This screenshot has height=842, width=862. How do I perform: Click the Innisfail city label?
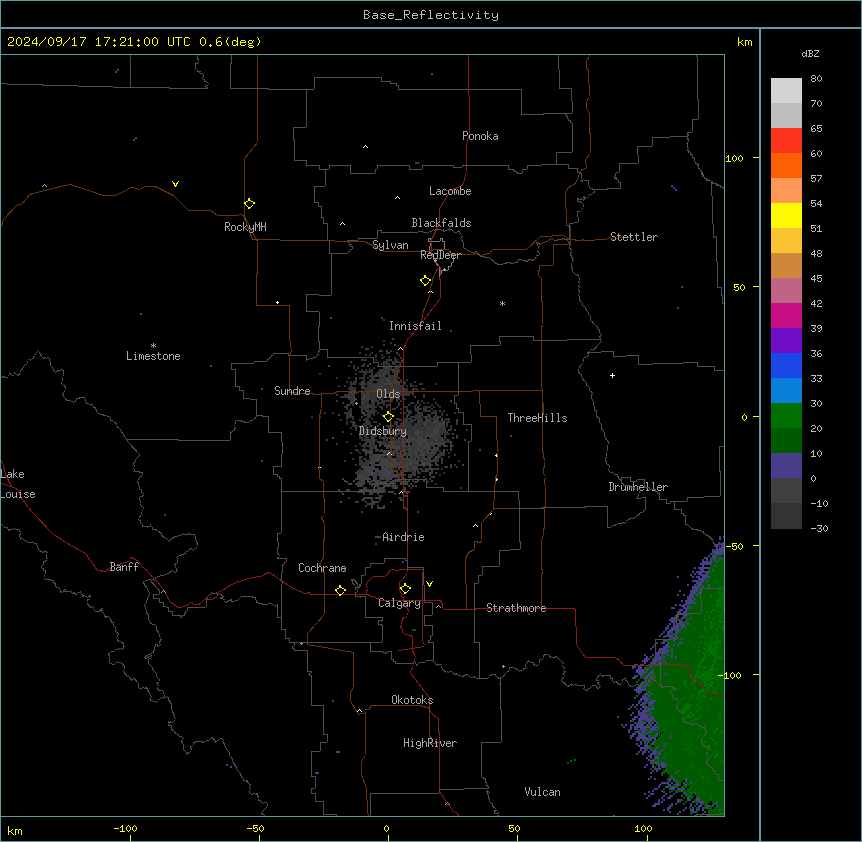[415, 326]
